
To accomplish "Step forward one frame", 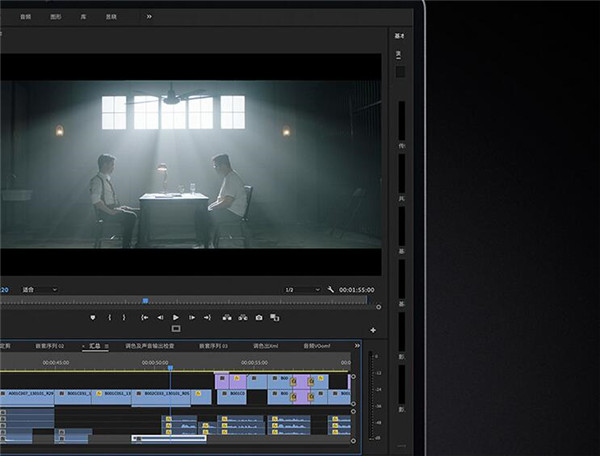I will [192, 318].
